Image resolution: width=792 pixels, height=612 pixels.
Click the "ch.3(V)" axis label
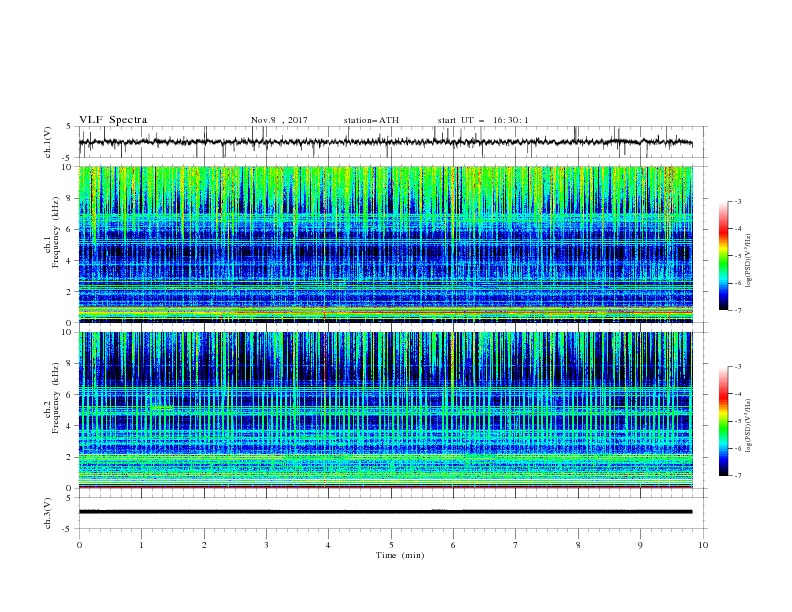pyautogui.click(x=48, y=513)
